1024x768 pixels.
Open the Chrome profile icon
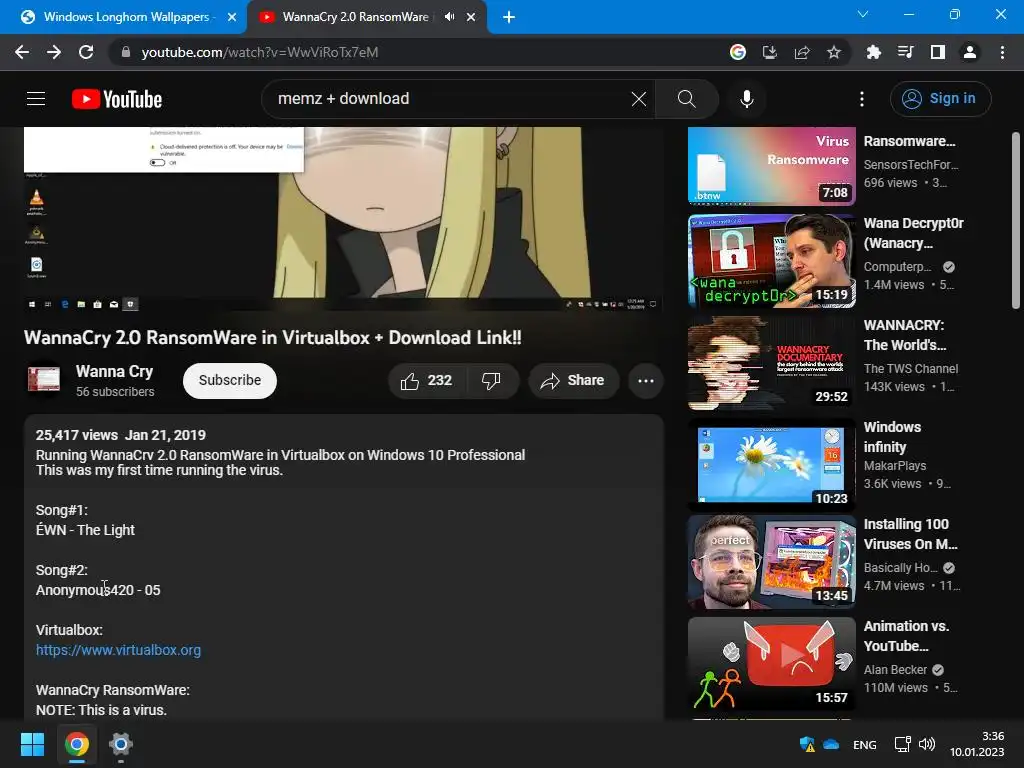coord(970,52)
